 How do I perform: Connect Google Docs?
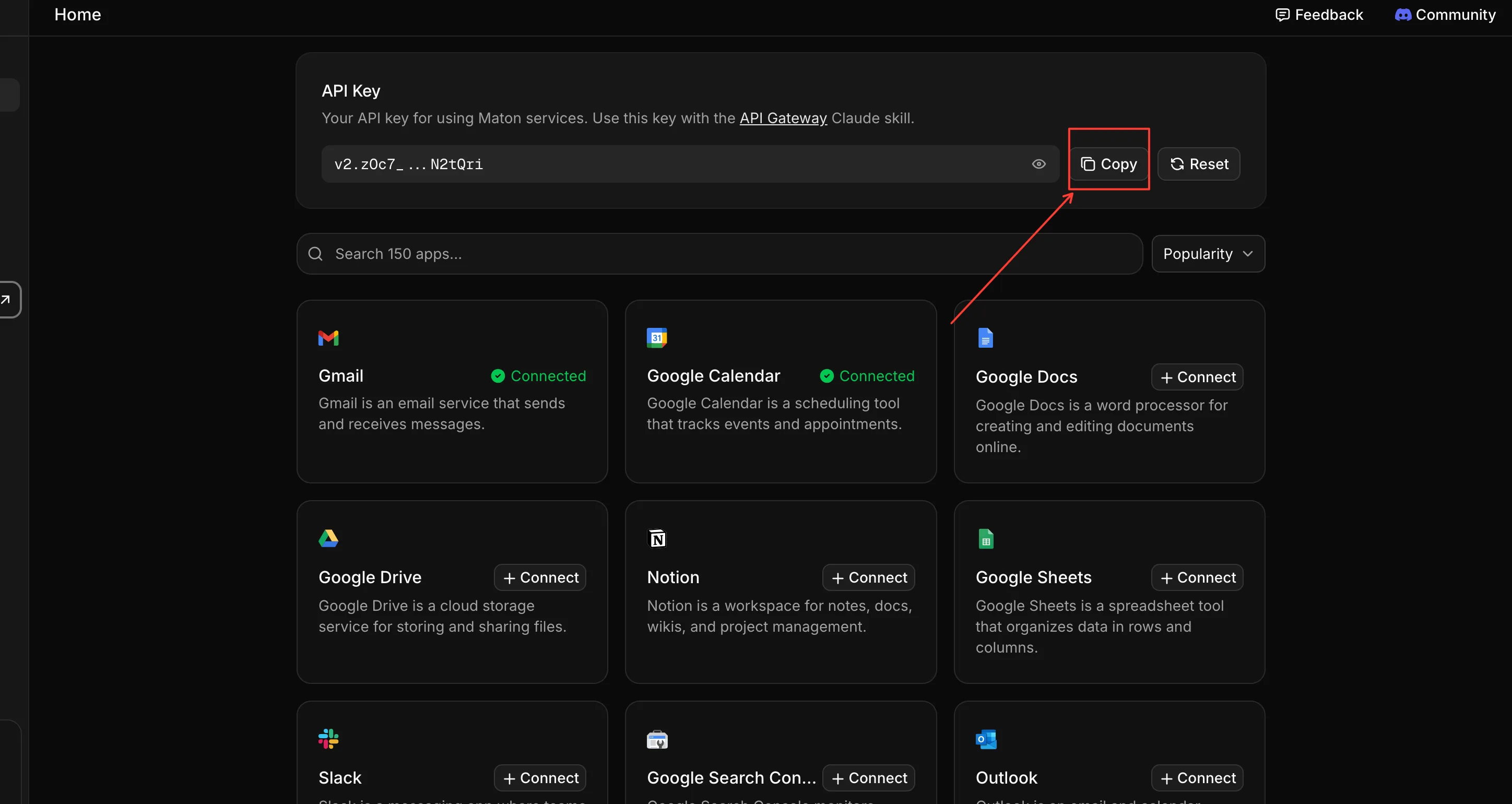1197,377
